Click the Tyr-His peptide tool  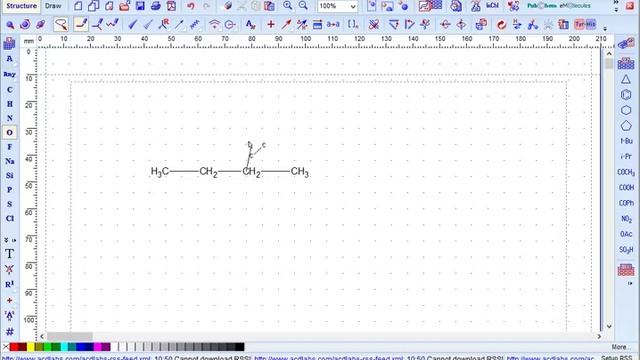(585, 24)
